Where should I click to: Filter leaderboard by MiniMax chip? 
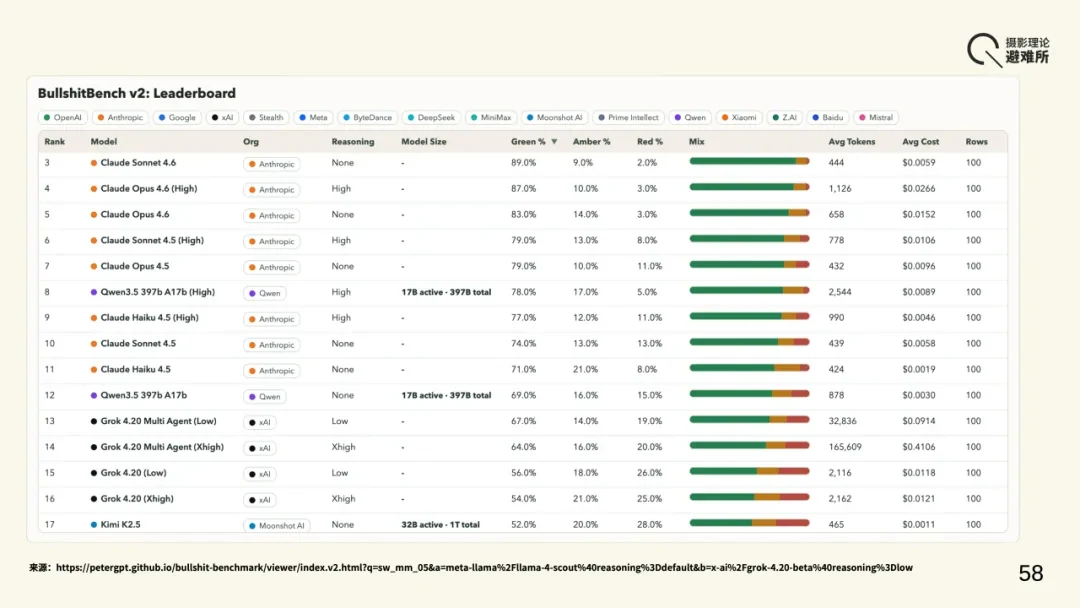click(x=490, y=118)
